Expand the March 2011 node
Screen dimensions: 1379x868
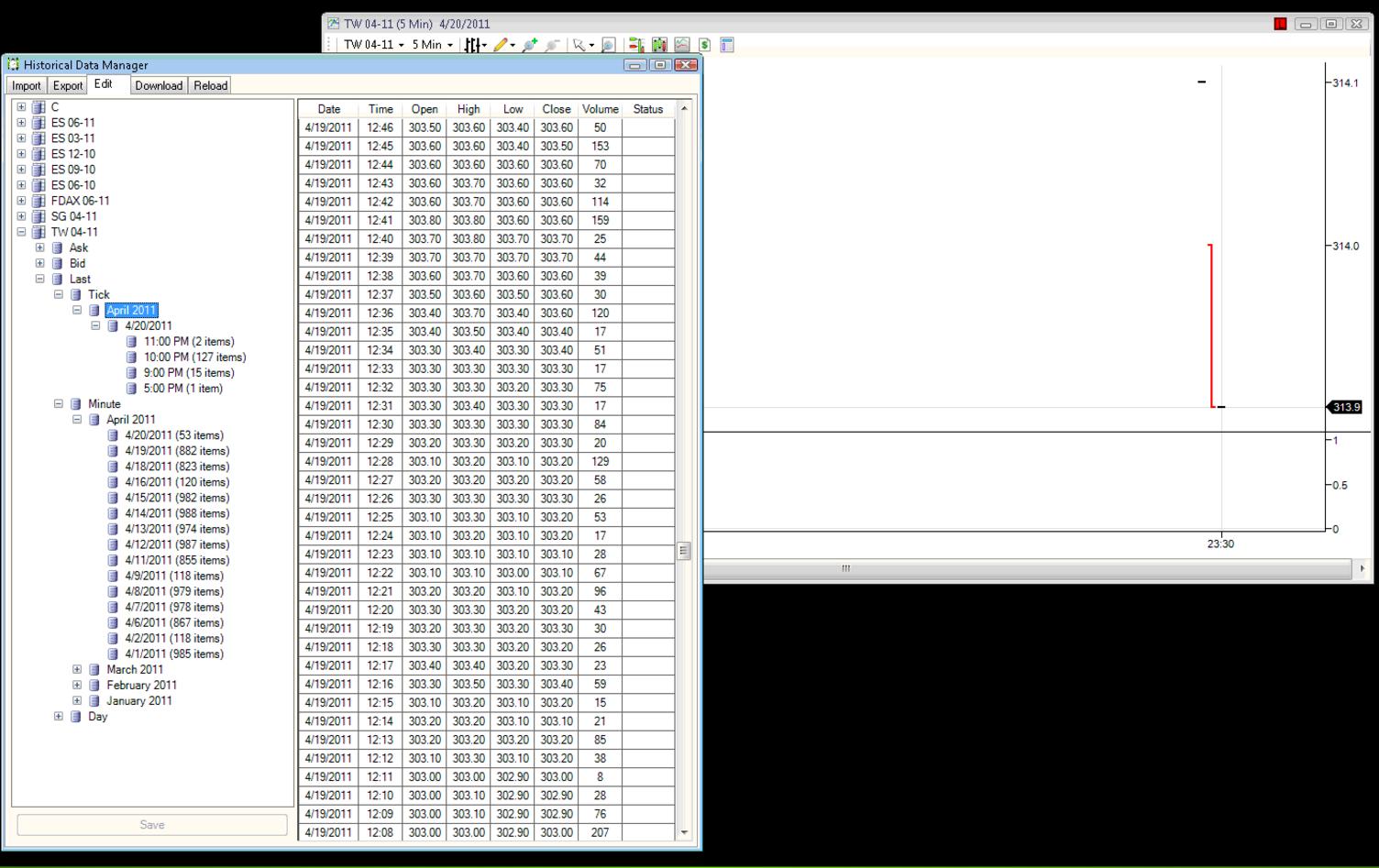(x=77, y=669)
